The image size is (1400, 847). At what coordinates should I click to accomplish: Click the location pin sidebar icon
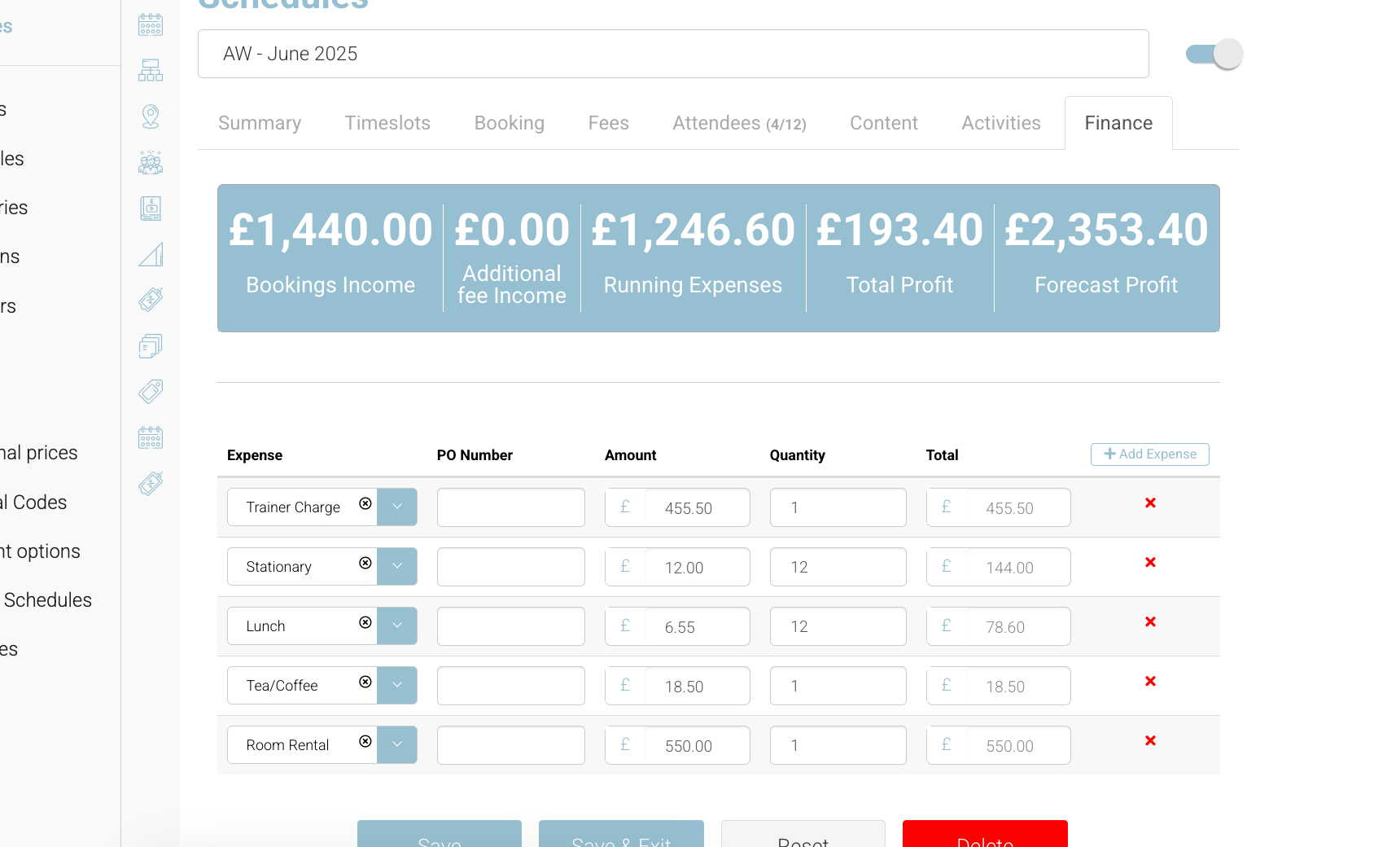(x=151, y=116)
